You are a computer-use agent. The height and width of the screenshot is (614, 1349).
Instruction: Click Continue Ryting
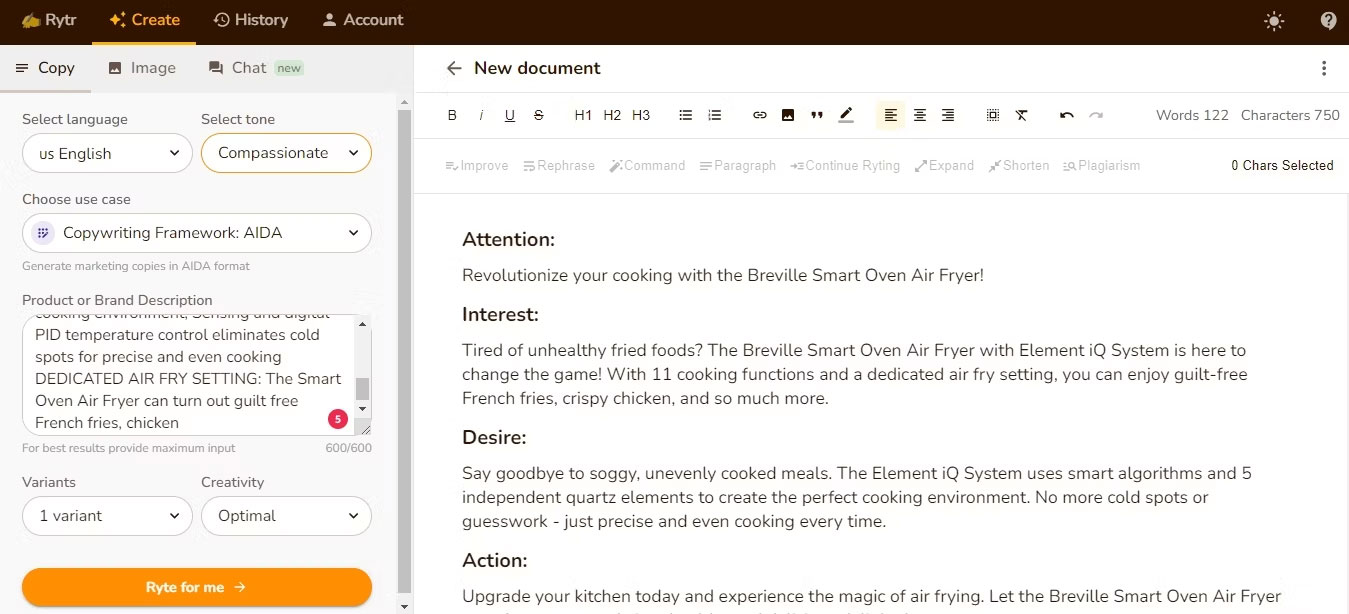pyautogui.click(x=845, y=166)
